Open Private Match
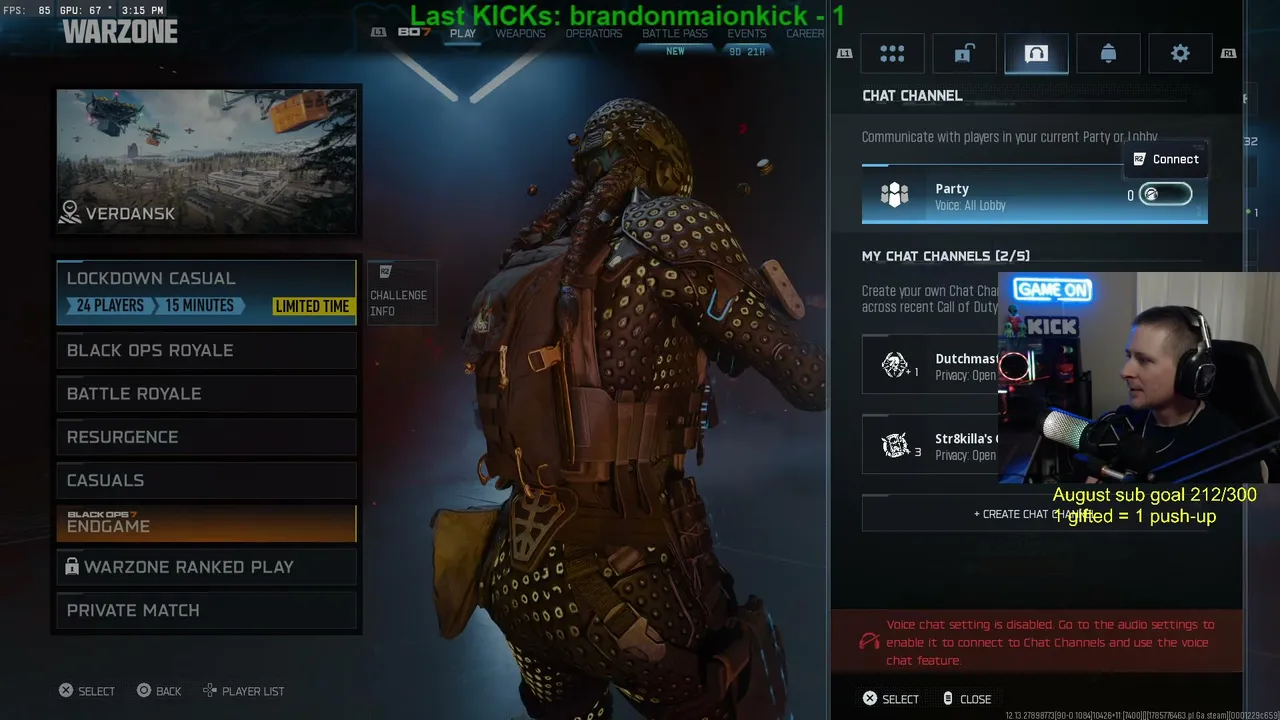This screenshot has width=1280, height=720. (206, 610)
